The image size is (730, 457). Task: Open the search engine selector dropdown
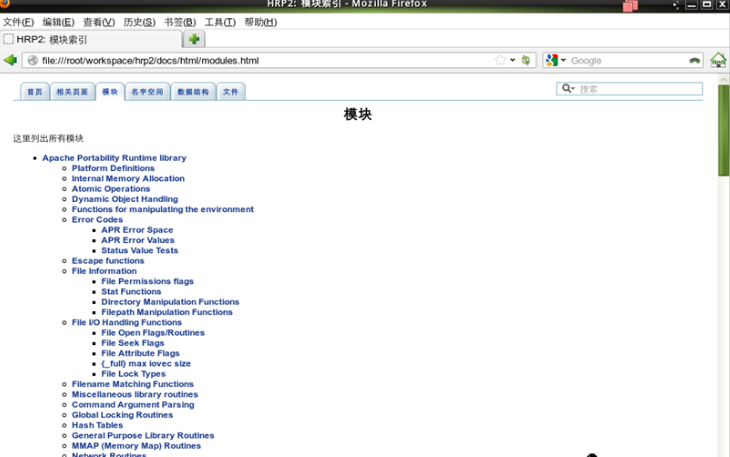tap(563, 60)
